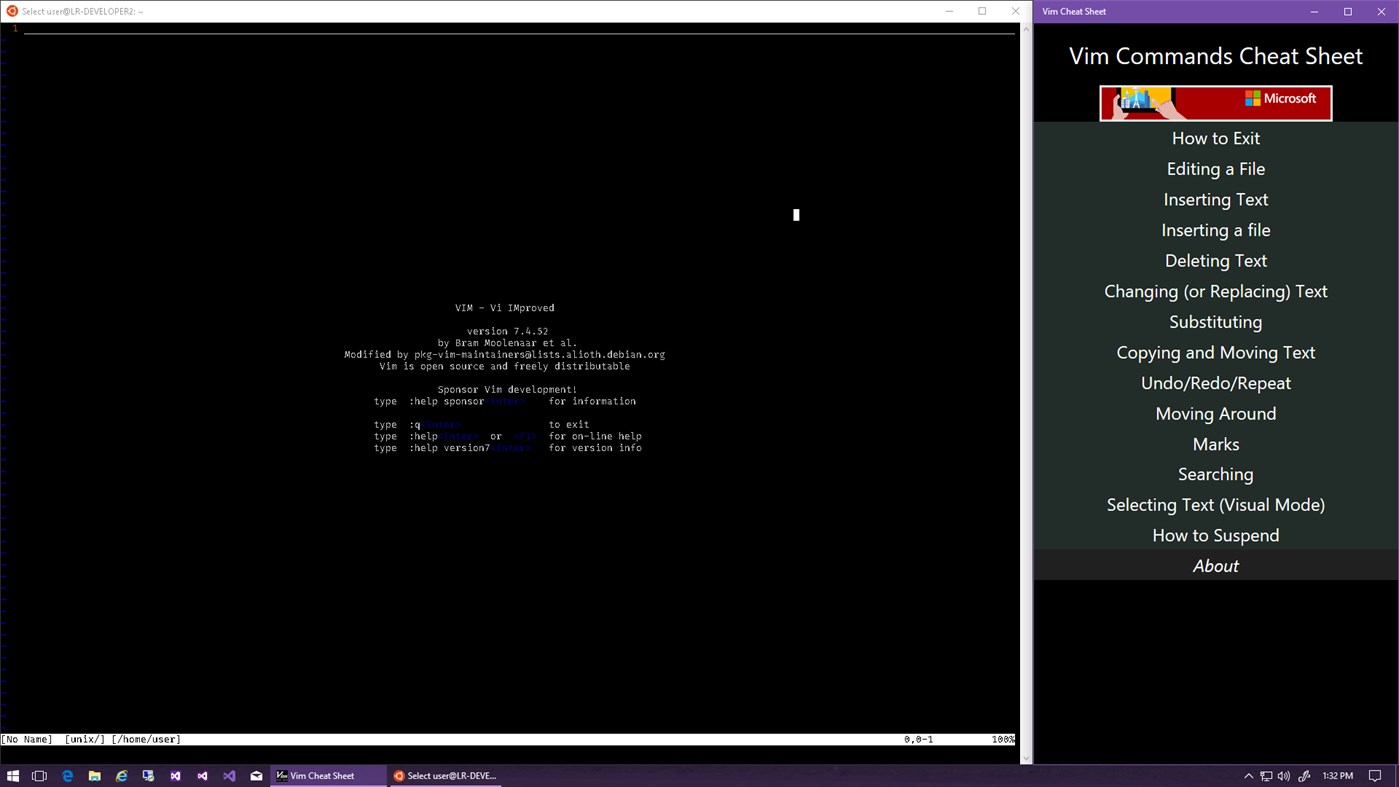Open the volume control in the system tray

click(1284, 775)
